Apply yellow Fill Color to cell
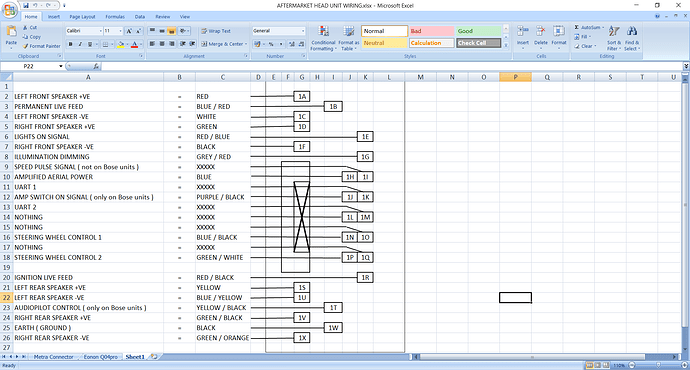Screen dimensions: 690x370 [x=120, y=44]
